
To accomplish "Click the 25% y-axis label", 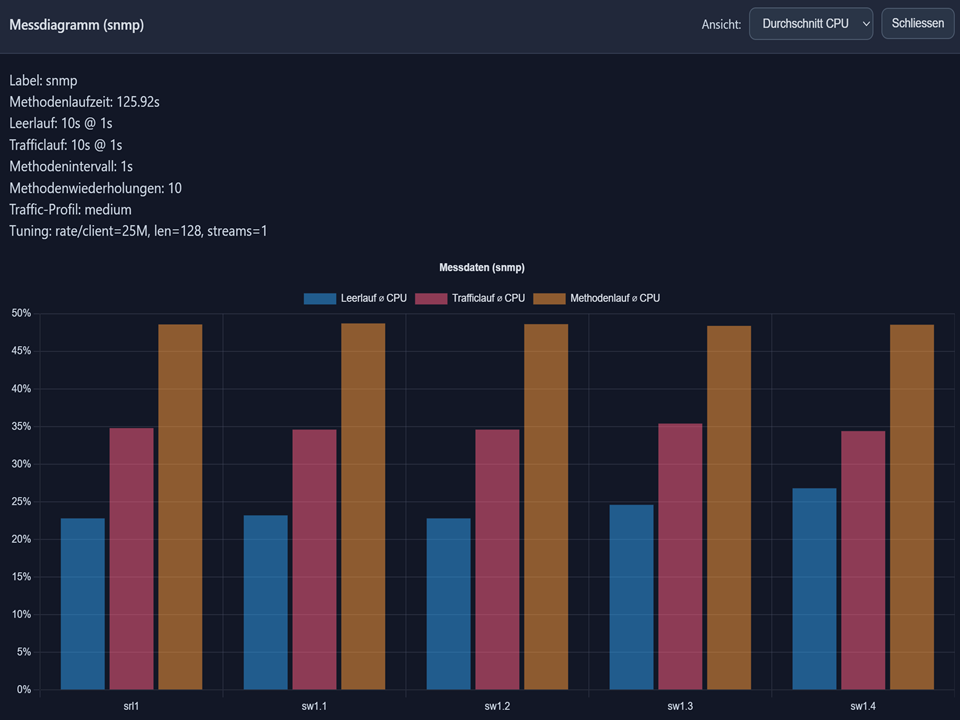I will [21, 501].
